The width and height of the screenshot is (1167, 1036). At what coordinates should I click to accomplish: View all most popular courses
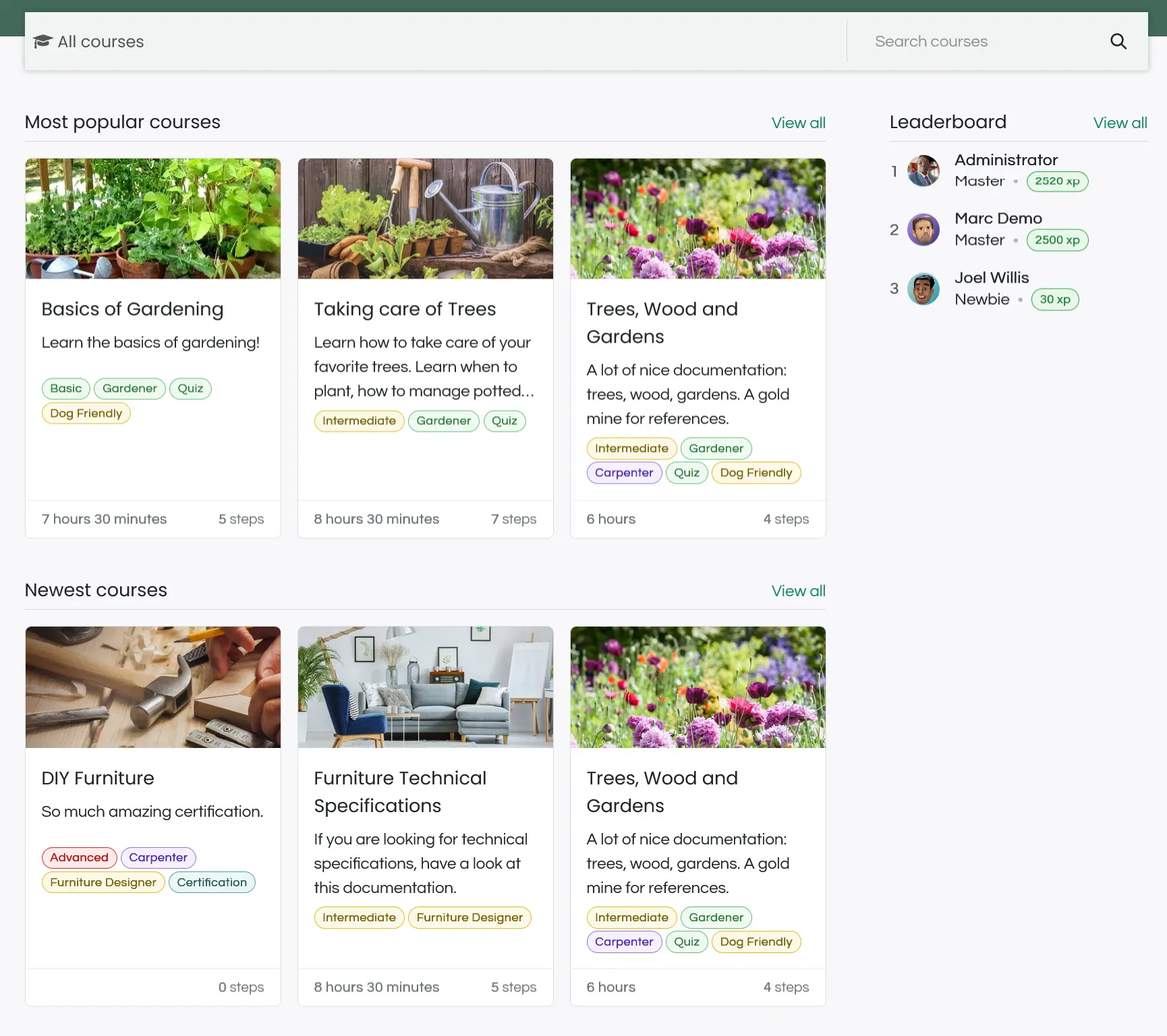(x=798, y=123)
